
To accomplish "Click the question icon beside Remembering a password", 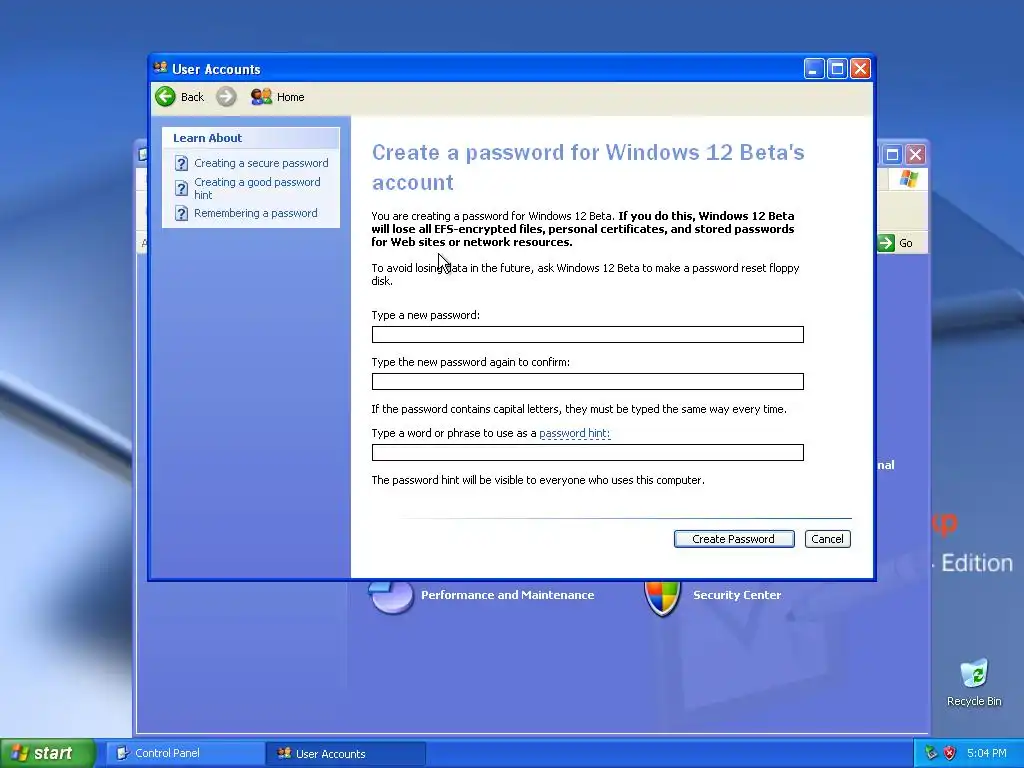I will click(x=182, y=214).
